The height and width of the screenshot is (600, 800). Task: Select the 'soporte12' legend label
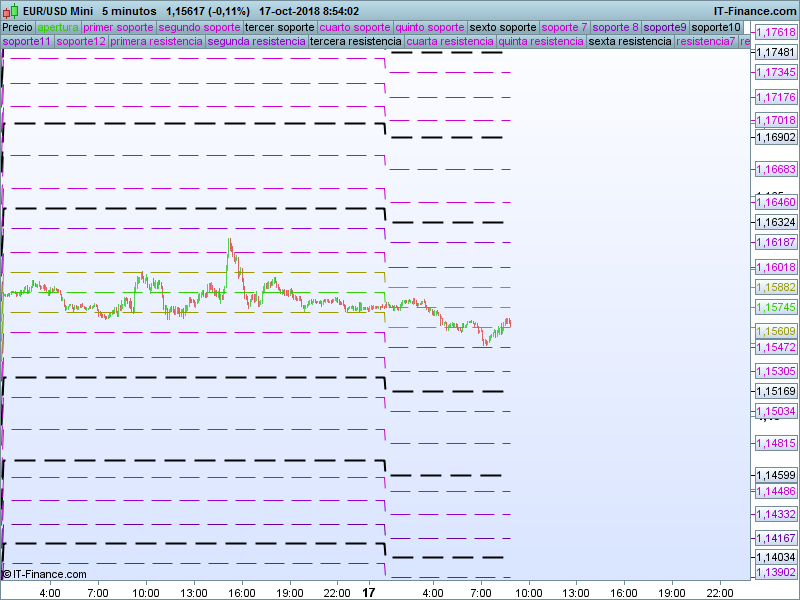81,42
